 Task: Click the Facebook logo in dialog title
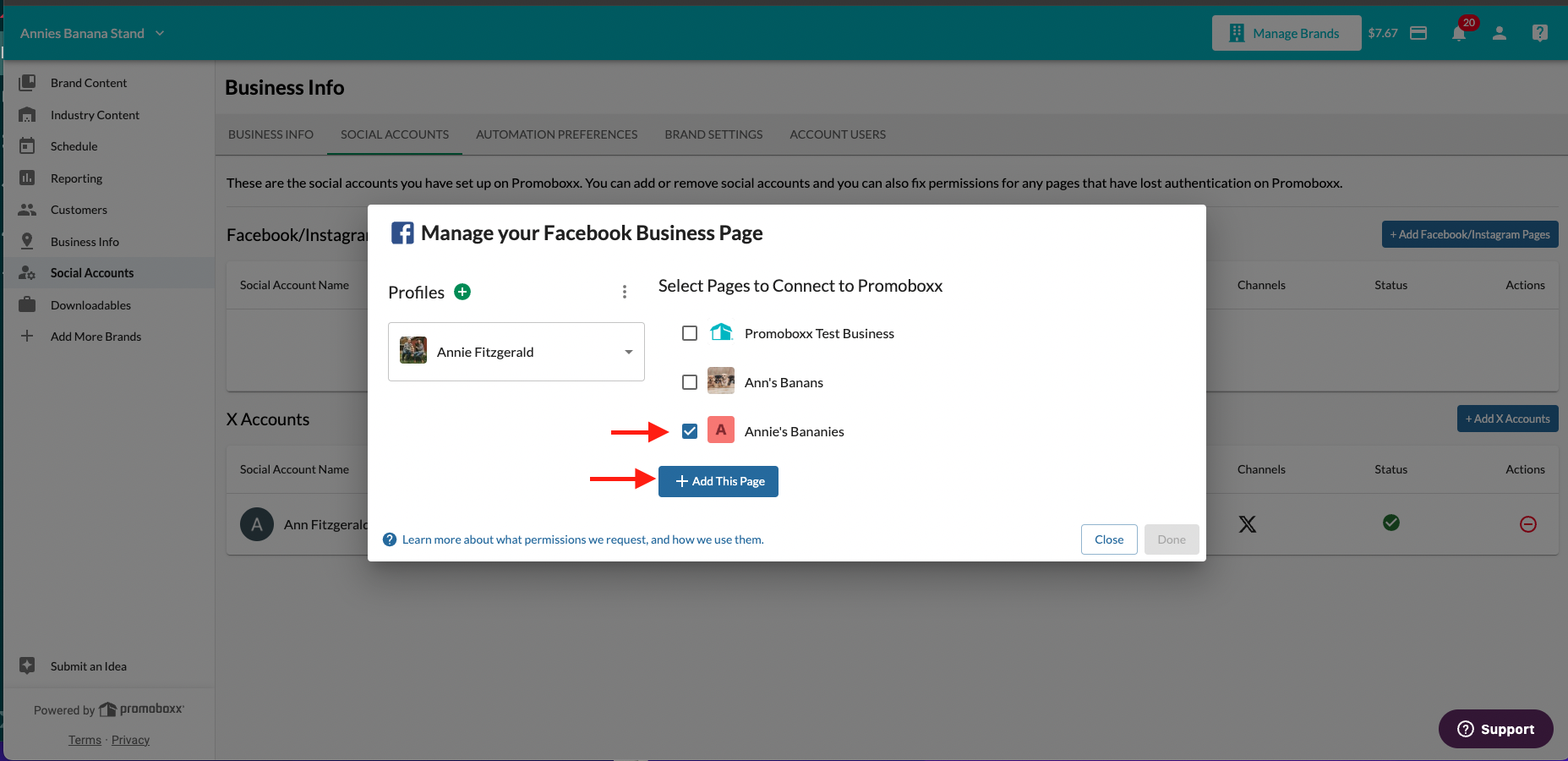[402, 233]
